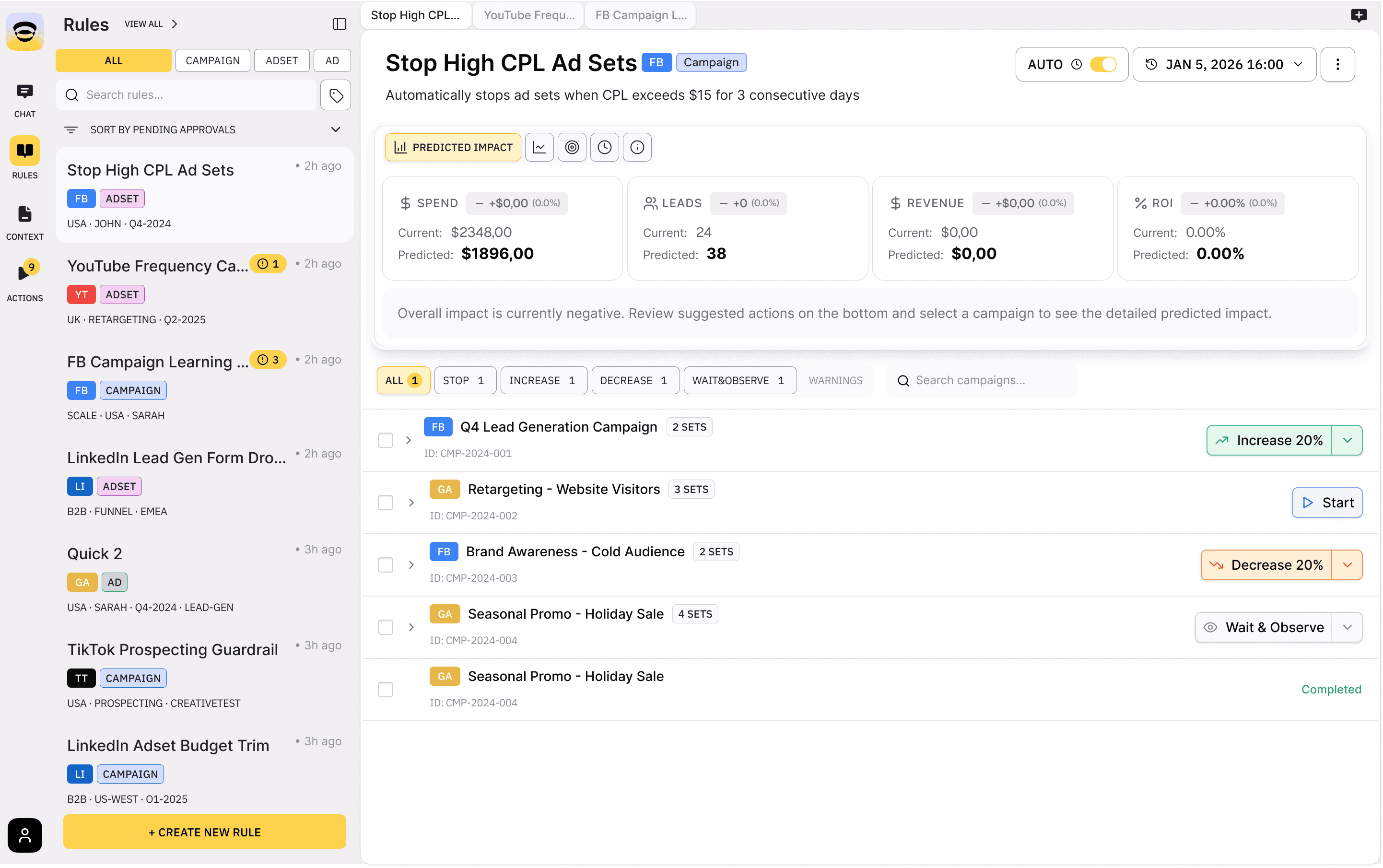Toggle the AUTO switch off
Screen dimensions: 1383x868
[x=1103, y=64]
